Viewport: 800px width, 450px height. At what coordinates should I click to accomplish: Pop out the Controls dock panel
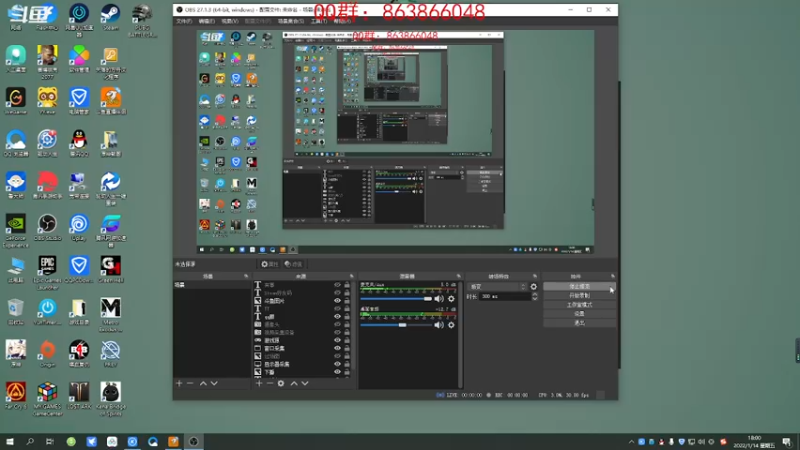[613, 276]
